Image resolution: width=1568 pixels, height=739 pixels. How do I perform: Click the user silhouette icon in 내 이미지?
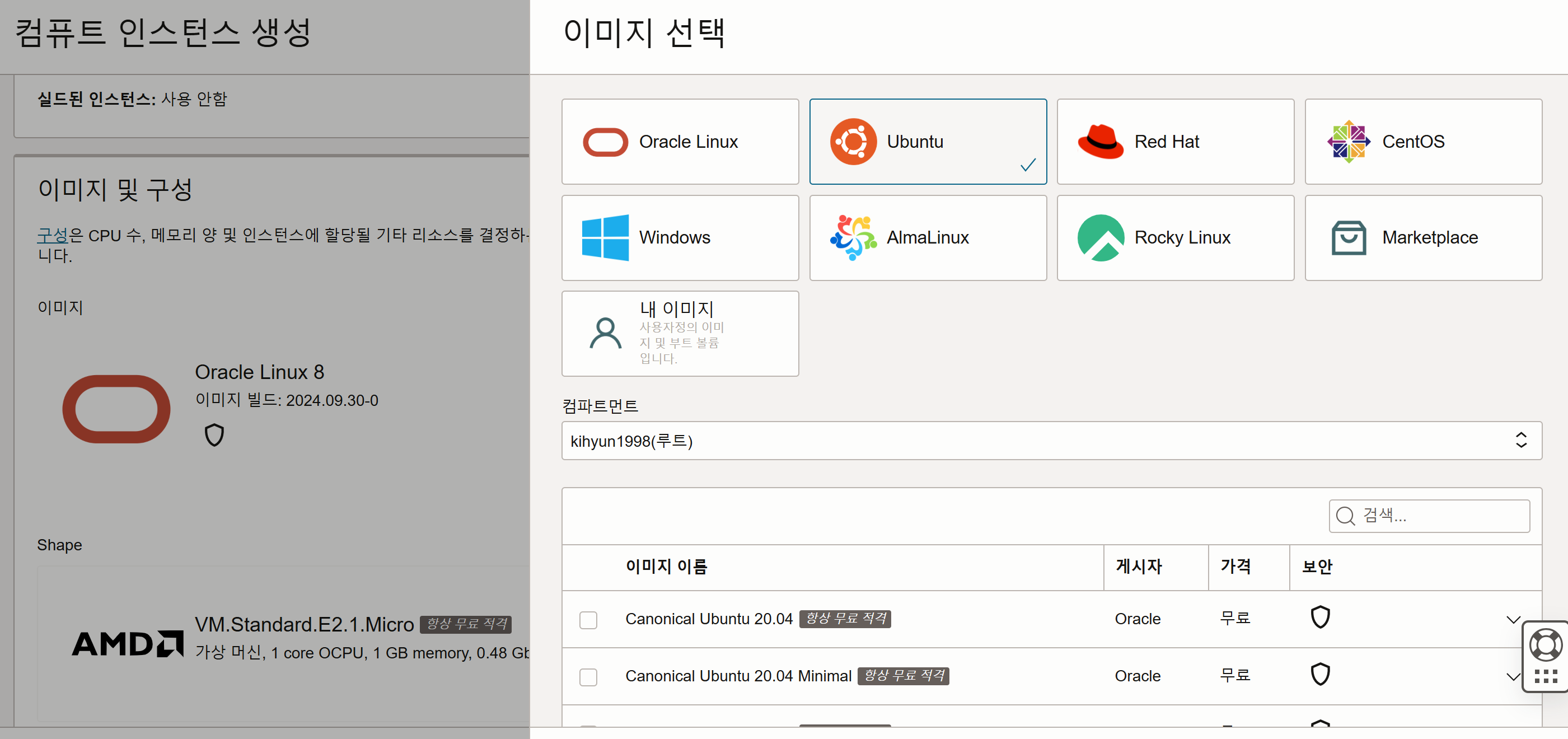[x=605, y=333]
